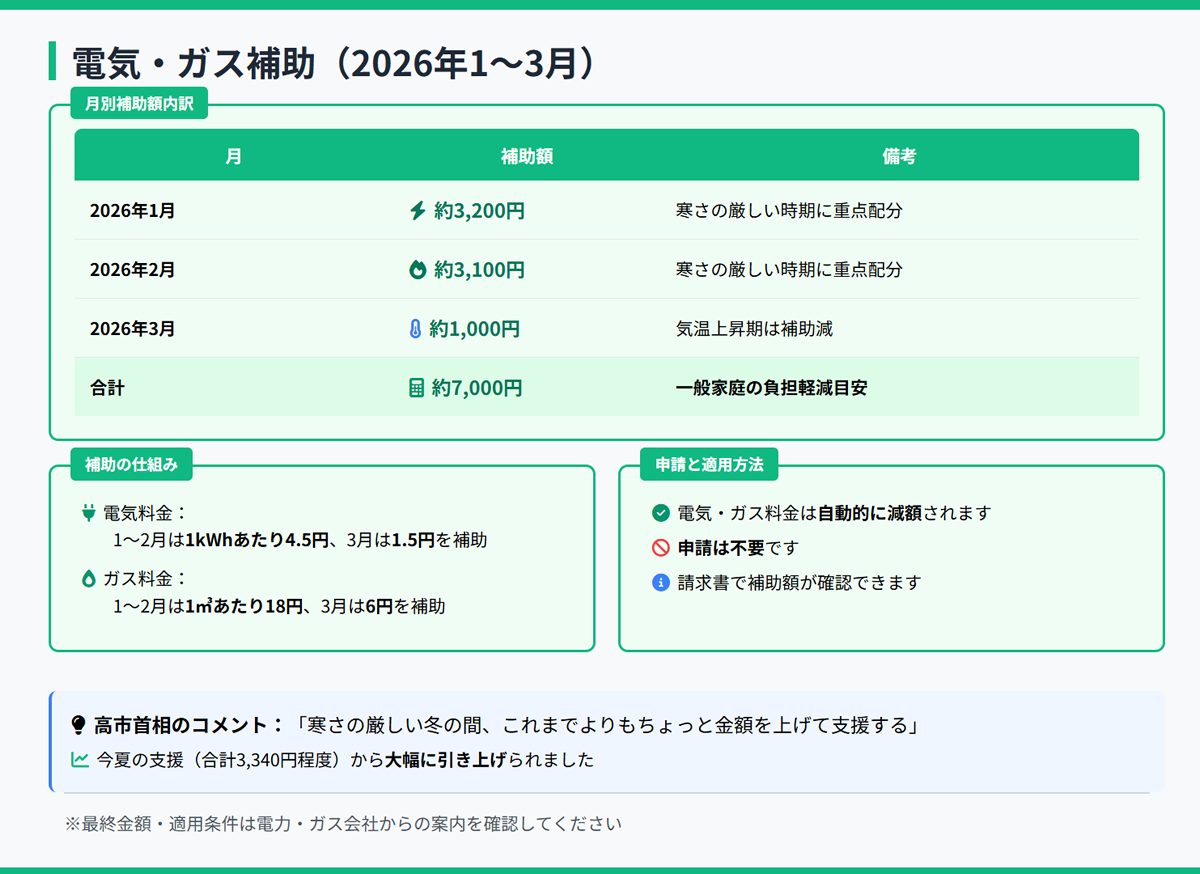
Task: Click the lightning bolt icon beside 約3,200円
Action: [418, 211]
